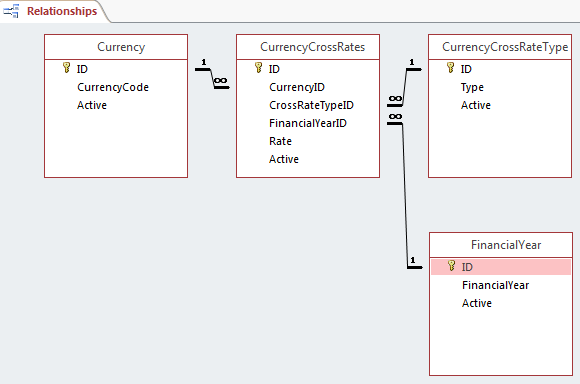Click the key icon in FinancialYear table
The height and width of the screenshot is (384, 580).
(451, 266)
